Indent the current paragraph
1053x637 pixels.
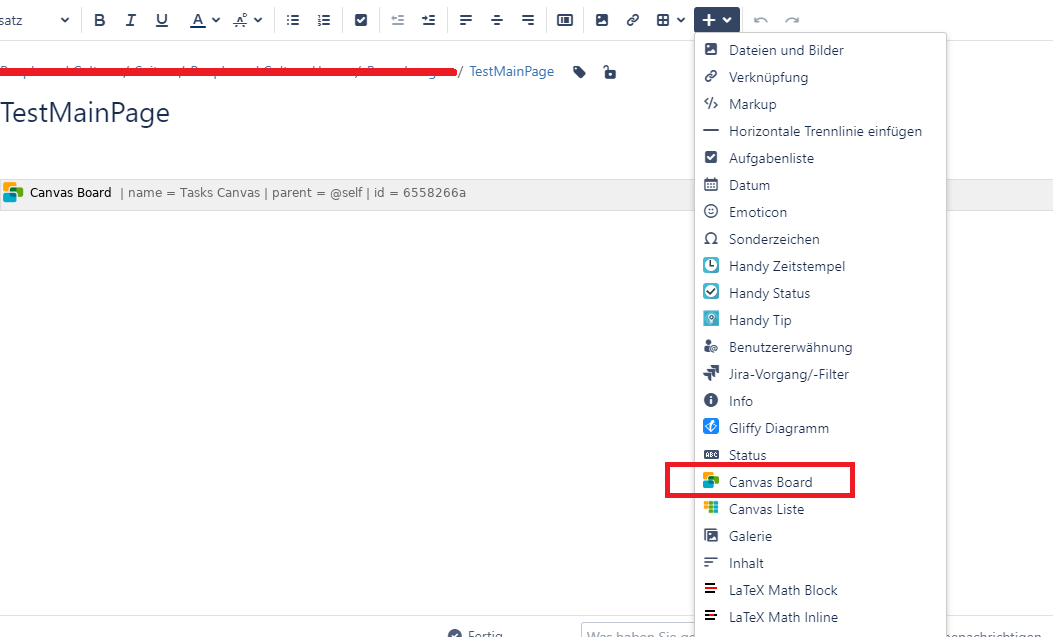click(428, 20)
